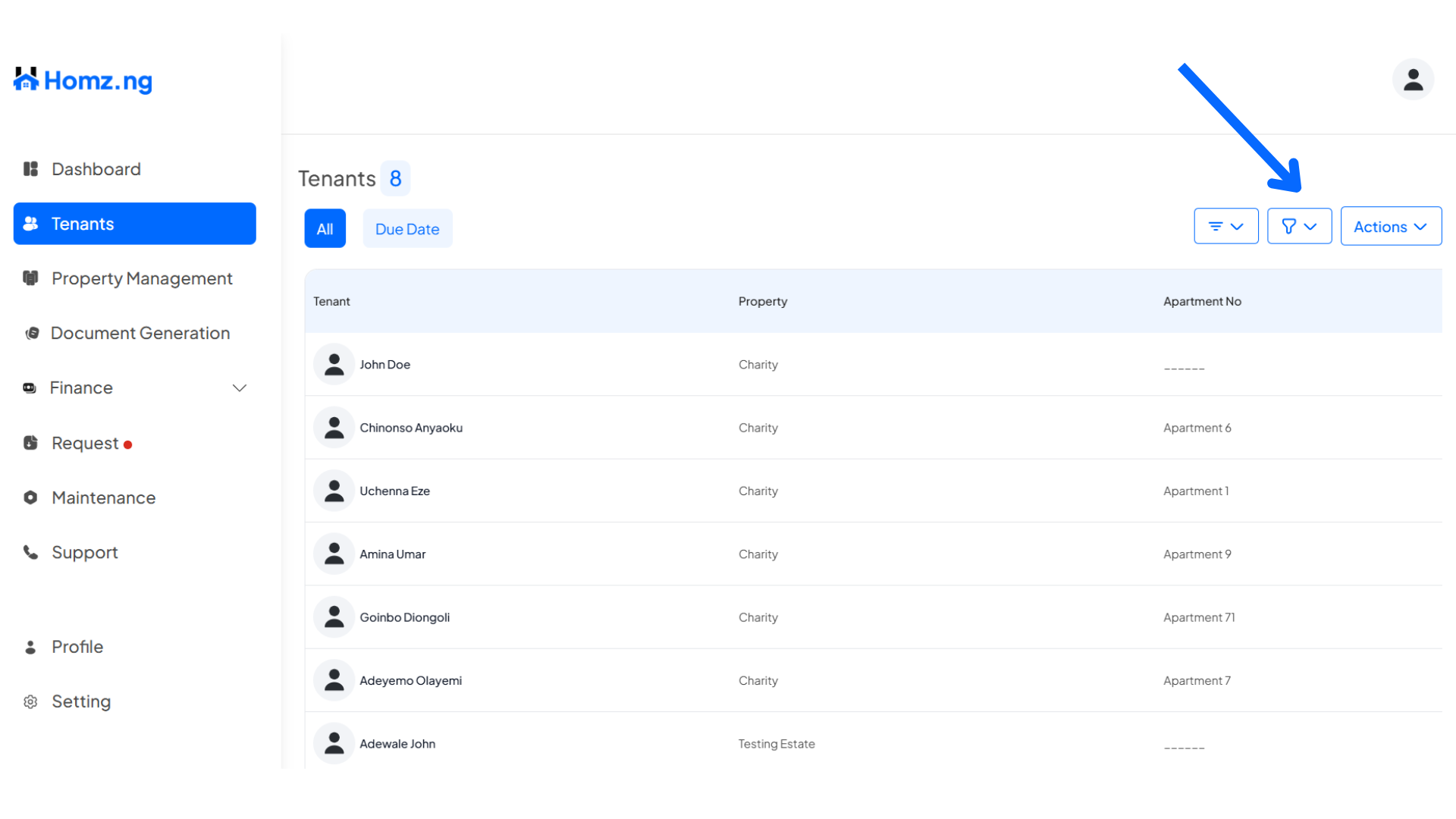Click Adewale John's avatar icon
This screenshot has width=1456, height=819.
coord(334,743)
